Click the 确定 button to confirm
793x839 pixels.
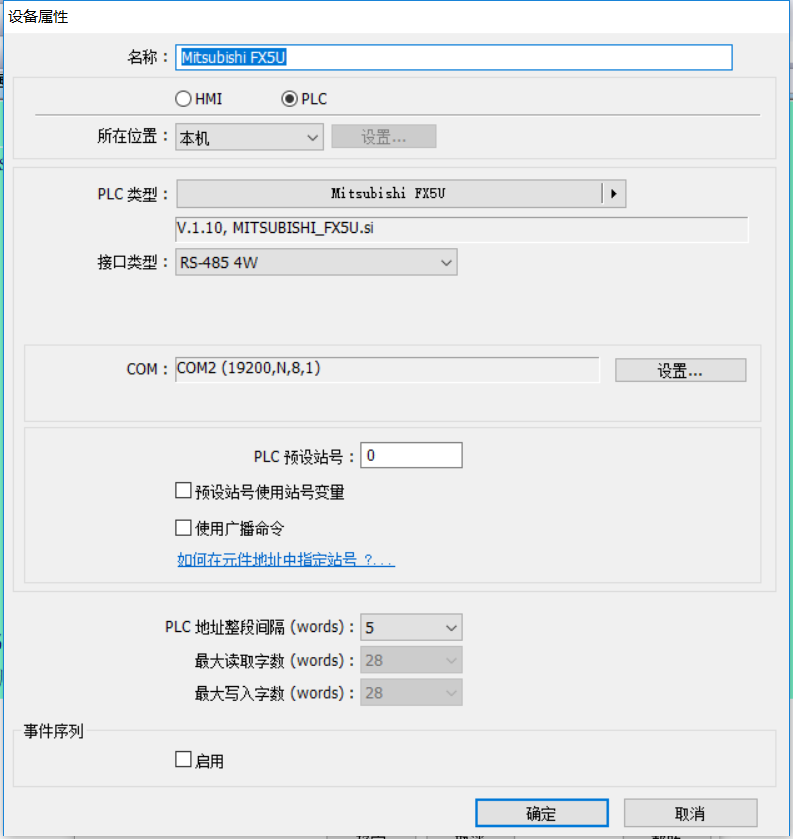coord(541,813)
